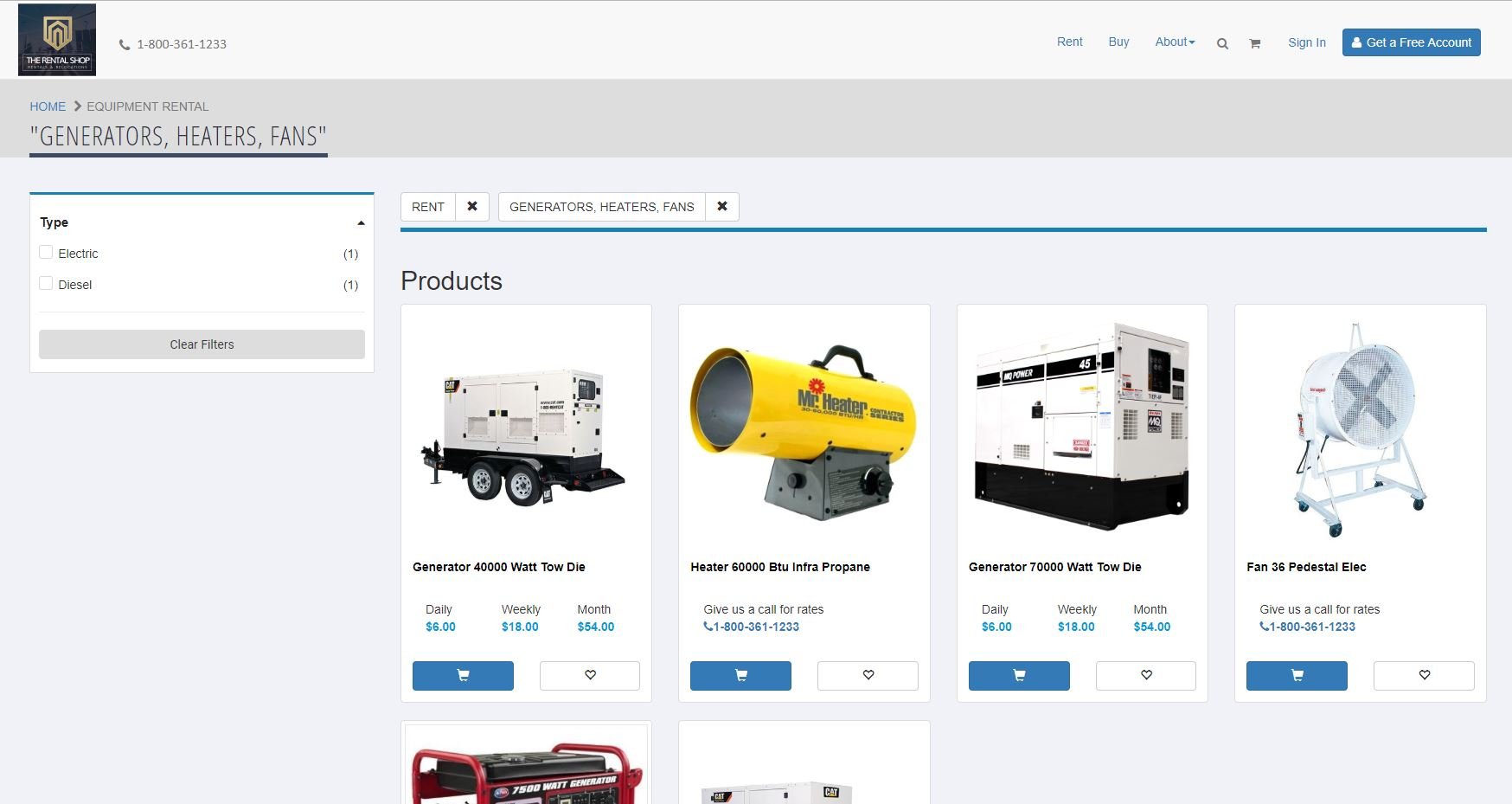Click Heater 60000 Btu Infra Propane title
The image size is (1512, 804).
coord(780,567)
